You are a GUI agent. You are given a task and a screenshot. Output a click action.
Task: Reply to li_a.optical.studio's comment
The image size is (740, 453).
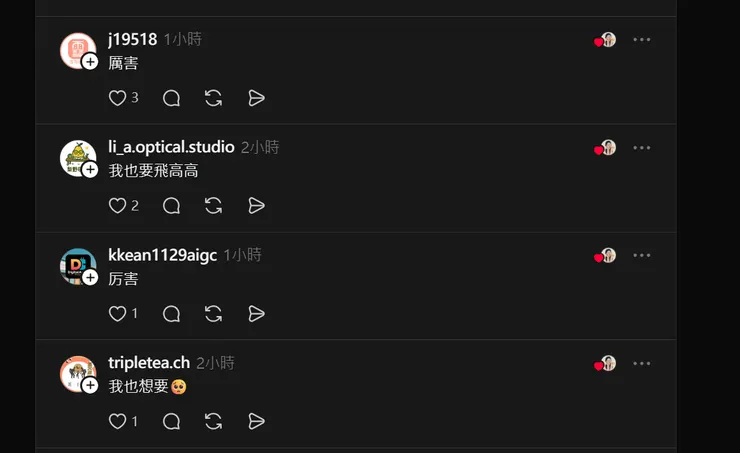click(x=171, y=206)
